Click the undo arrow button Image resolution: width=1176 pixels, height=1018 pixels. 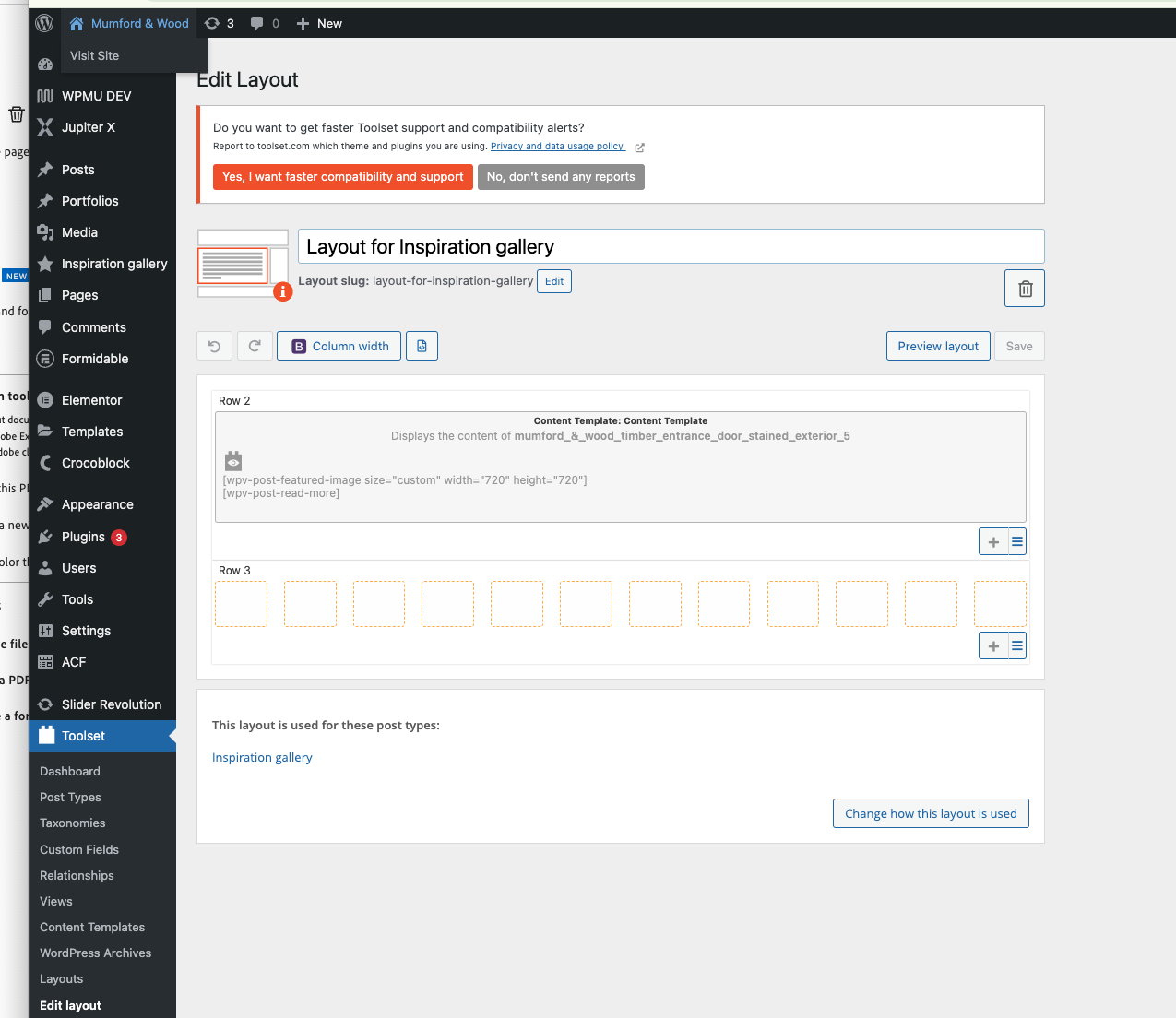click(214, 347)
